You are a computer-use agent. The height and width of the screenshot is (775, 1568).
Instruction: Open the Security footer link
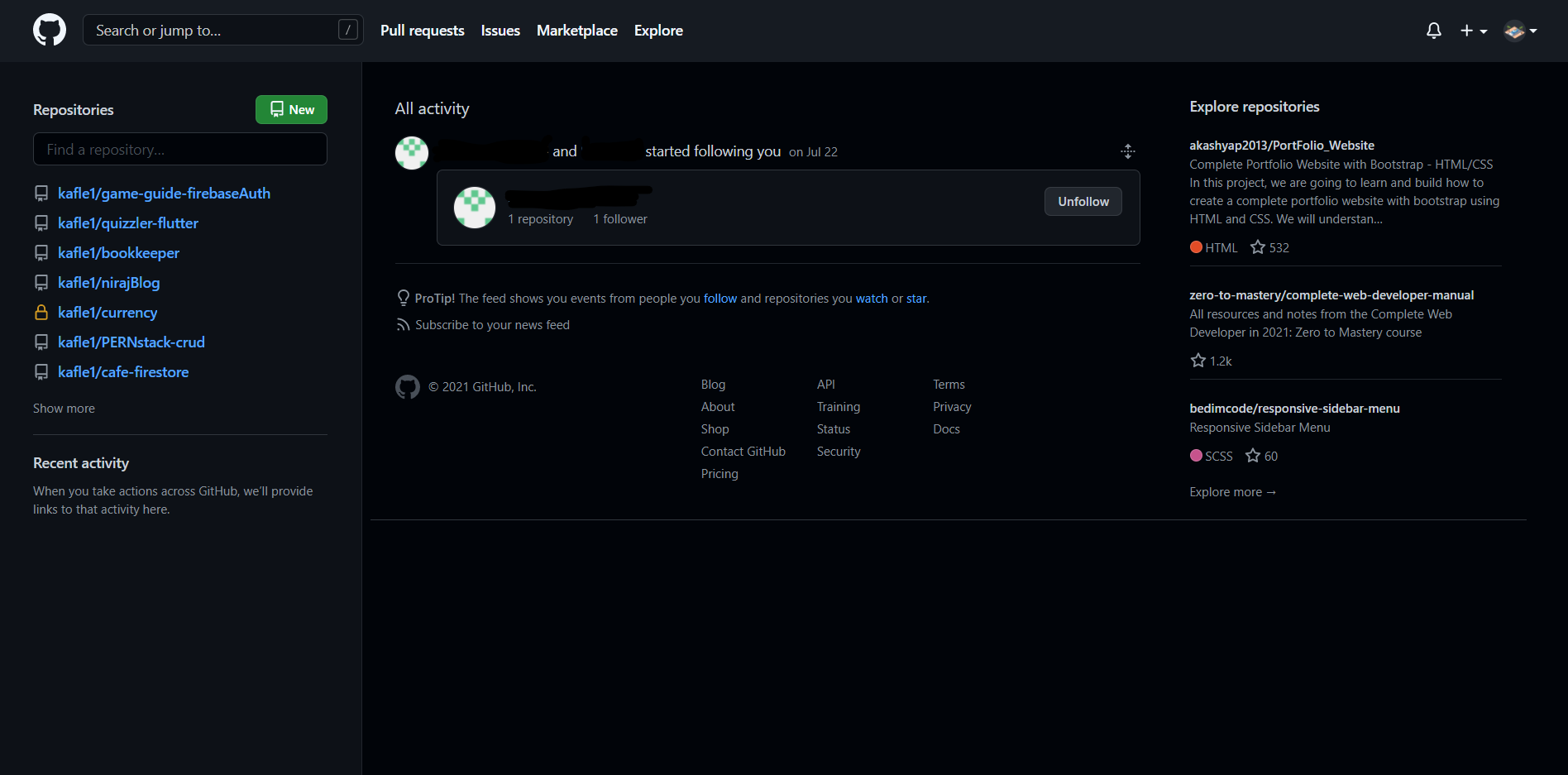tap(839, 452)
